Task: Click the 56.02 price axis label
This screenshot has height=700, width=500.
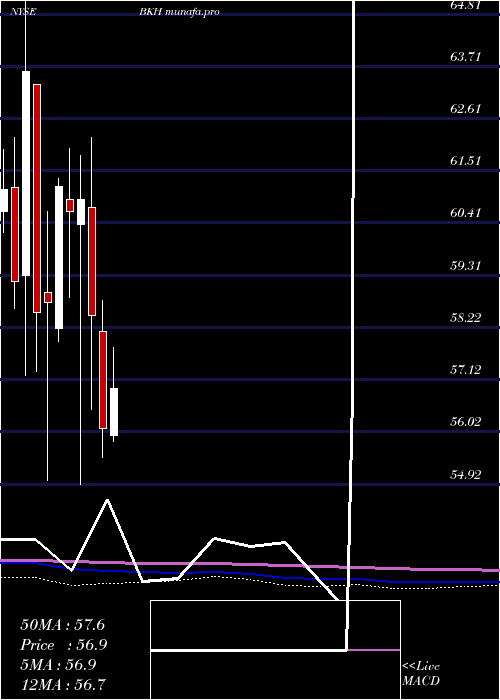Action: (466, 421)
